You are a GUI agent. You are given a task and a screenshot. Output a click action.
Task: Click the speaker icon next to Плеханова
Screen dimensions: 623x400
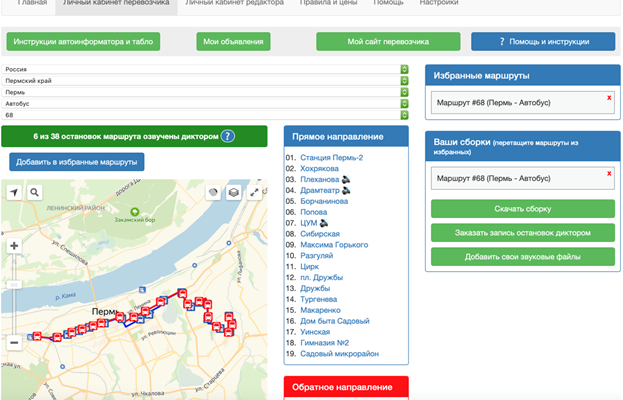point(346,180)
